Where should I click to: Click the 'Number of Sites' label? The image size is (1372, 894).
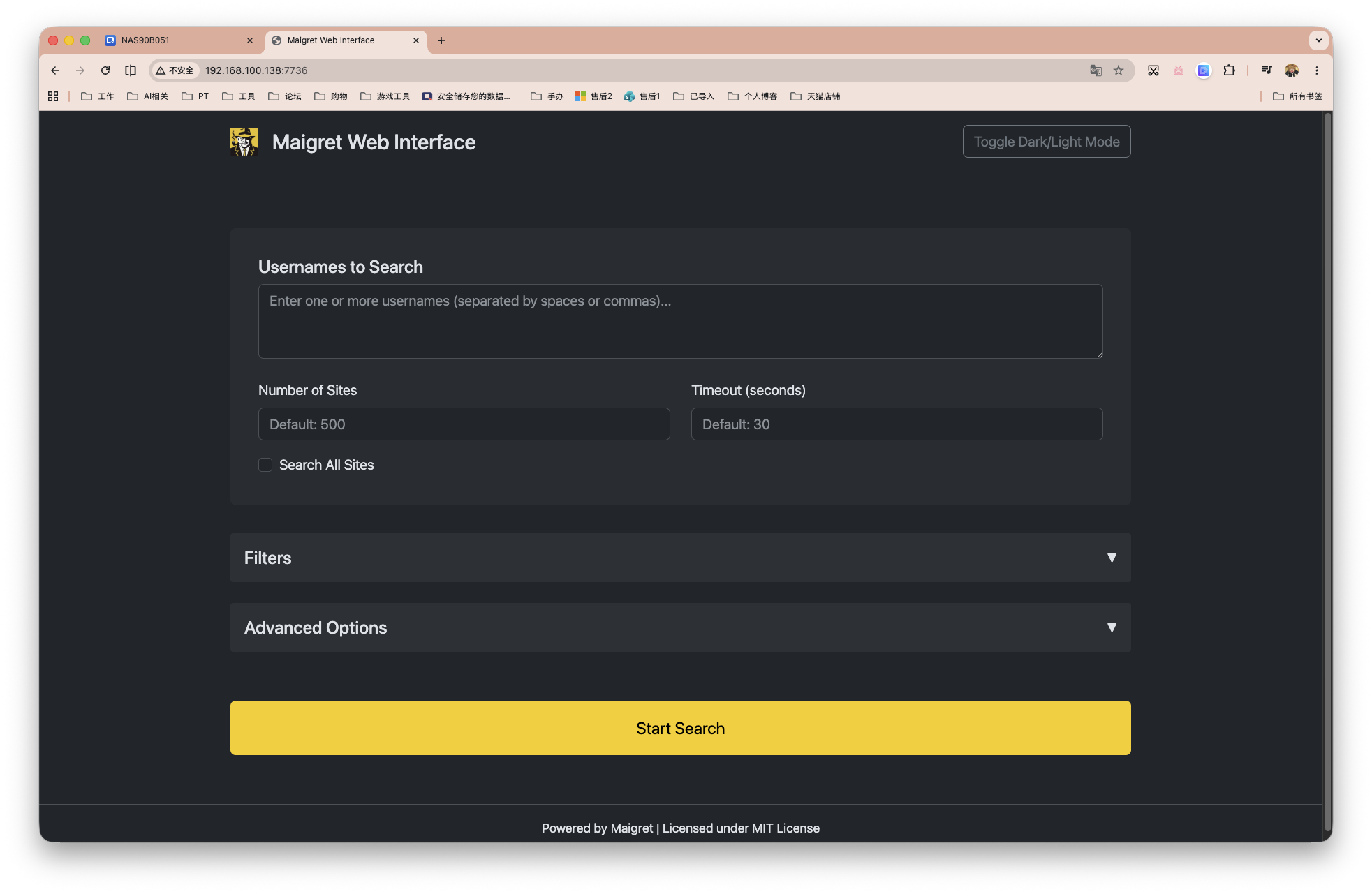tap(308, 390)
